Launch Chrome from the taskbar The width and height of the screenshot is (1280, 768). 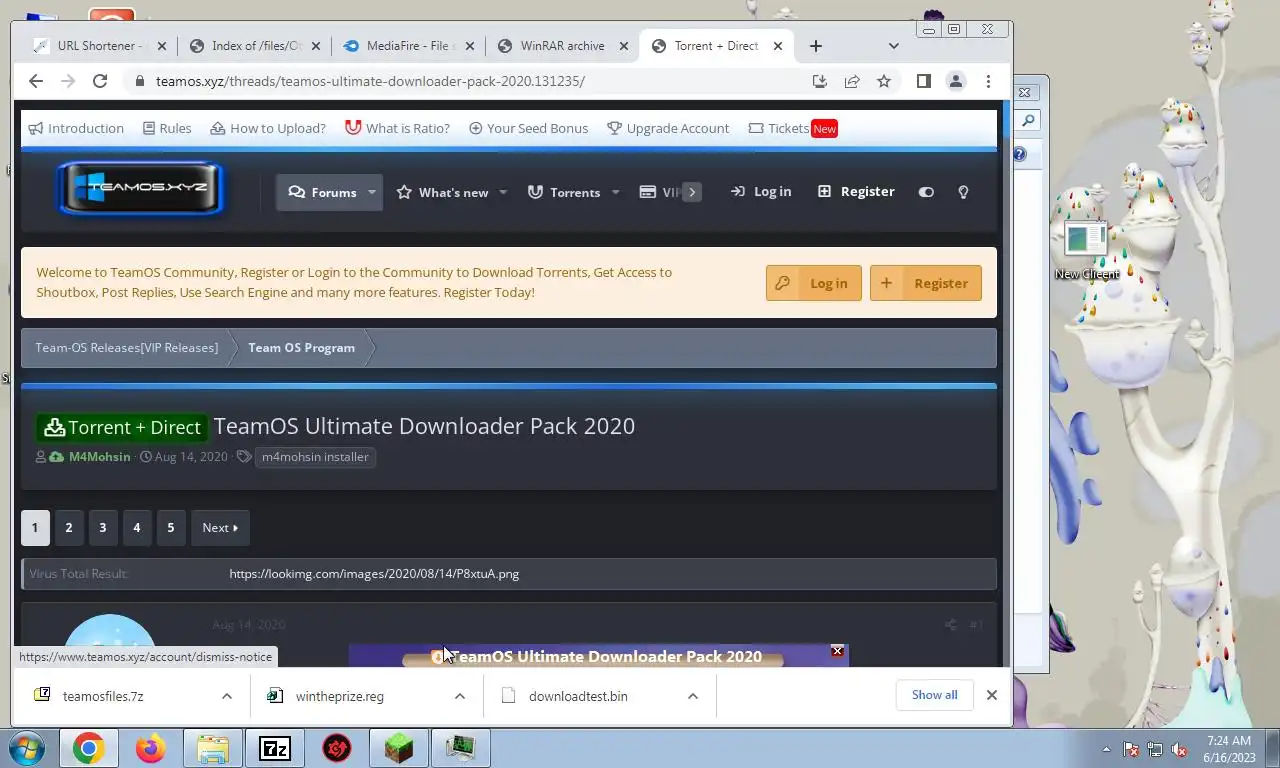(x=88, y=748)
